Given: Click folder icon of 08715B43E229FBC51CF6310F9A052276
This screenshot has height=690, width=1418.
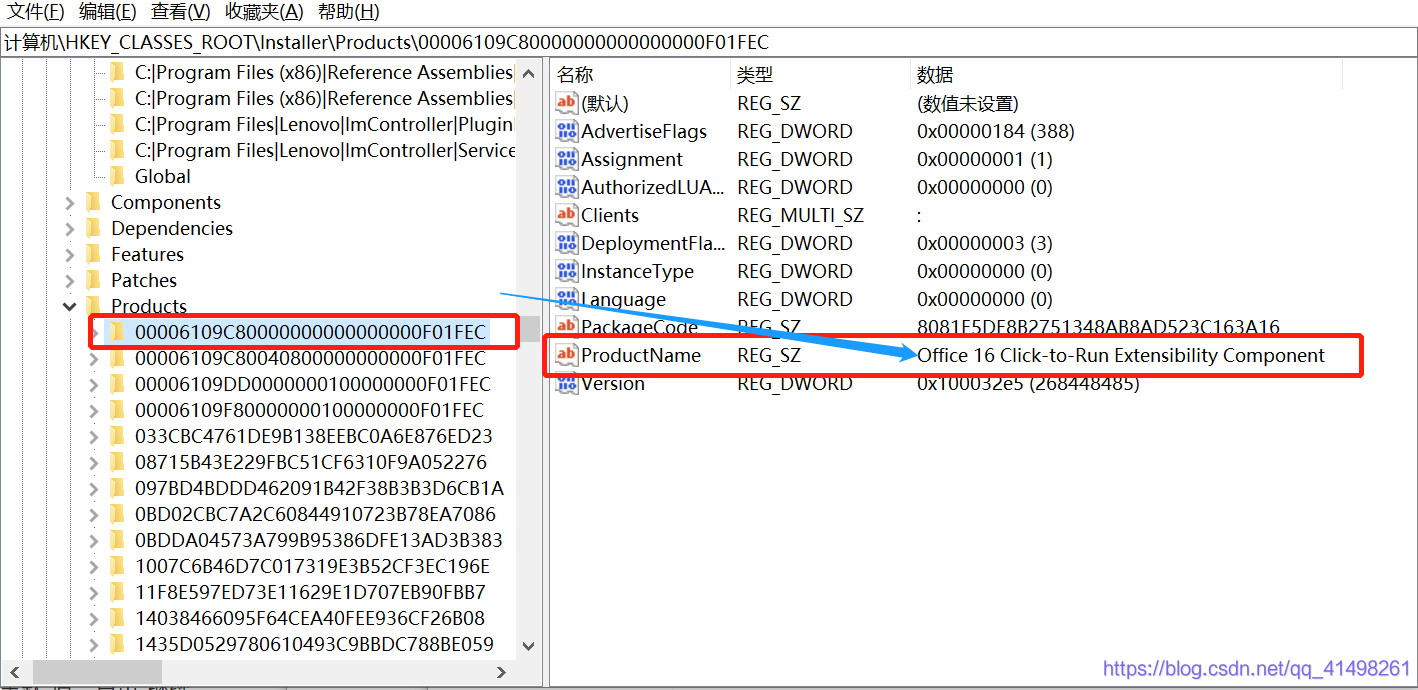Looking at the screenshot, I should [118, 462].
